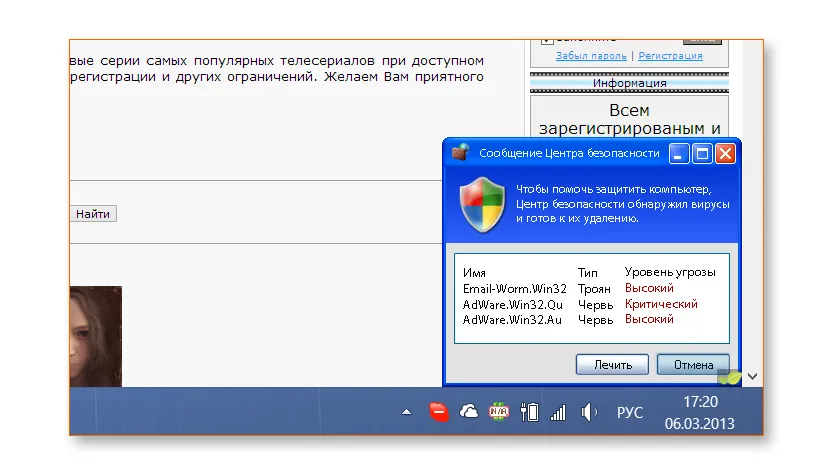Show hidden tray icons arrow
The width and height of the screenshot is (834, 476).
tap(406, 412)
